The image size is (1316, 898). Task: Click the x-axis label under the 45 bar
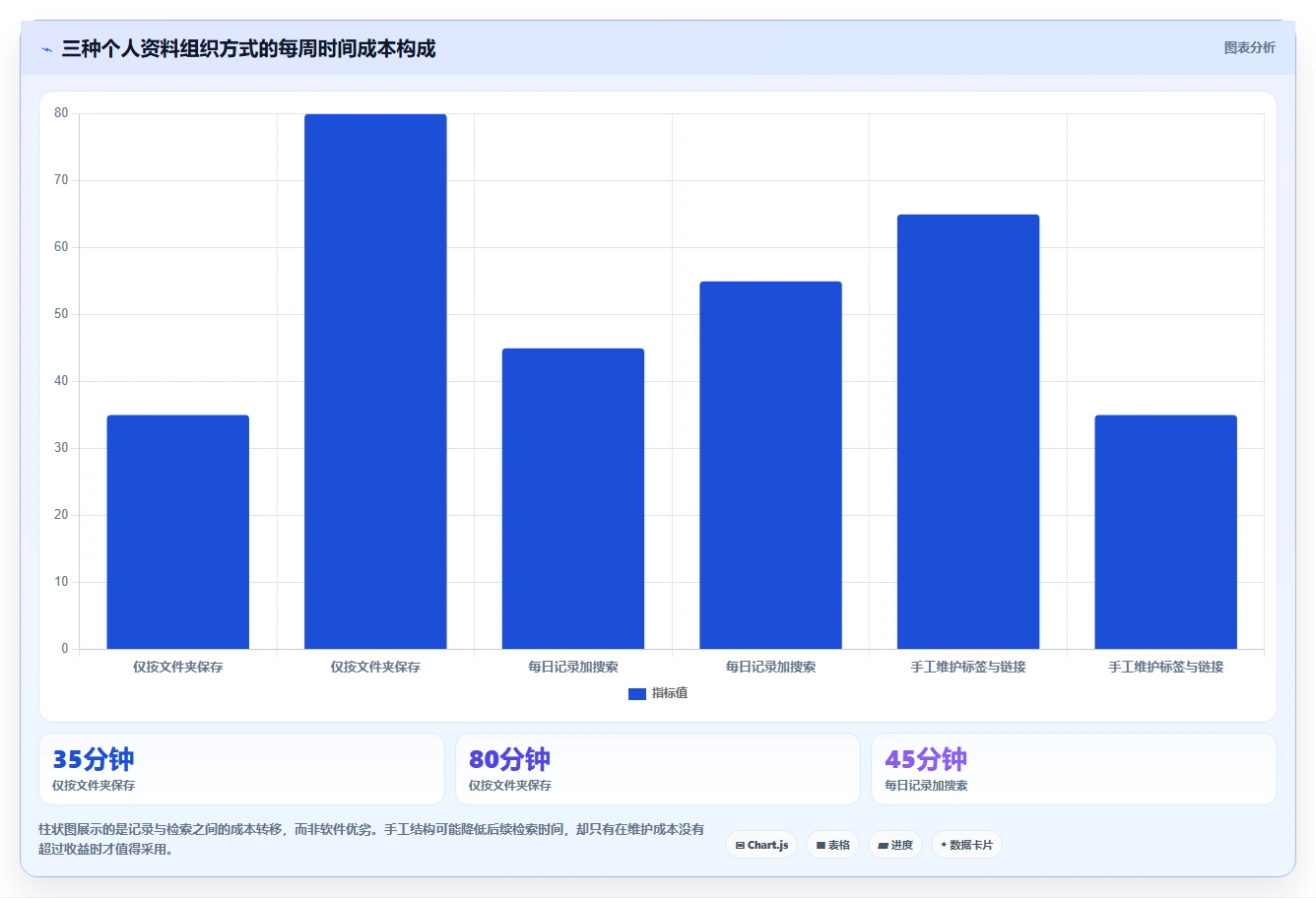coord(573,668)
